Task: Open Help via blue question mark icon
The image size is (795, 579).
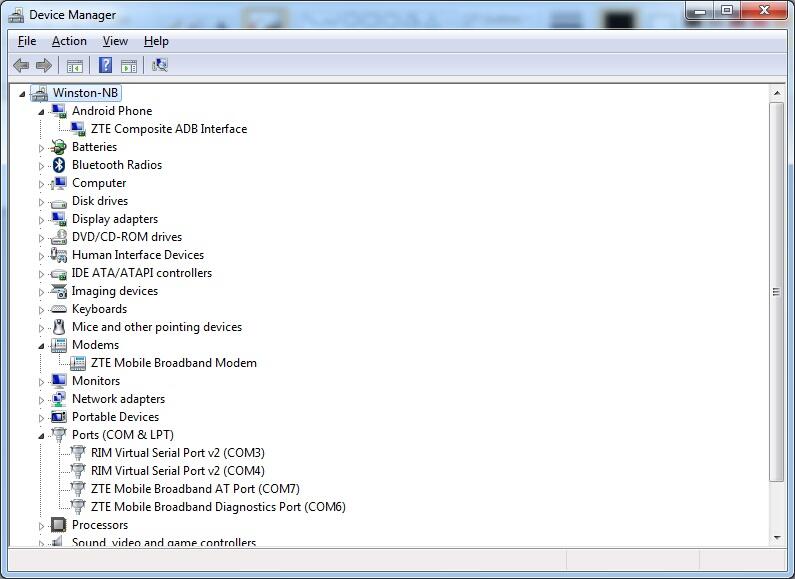Action: [x=105, y=65]
